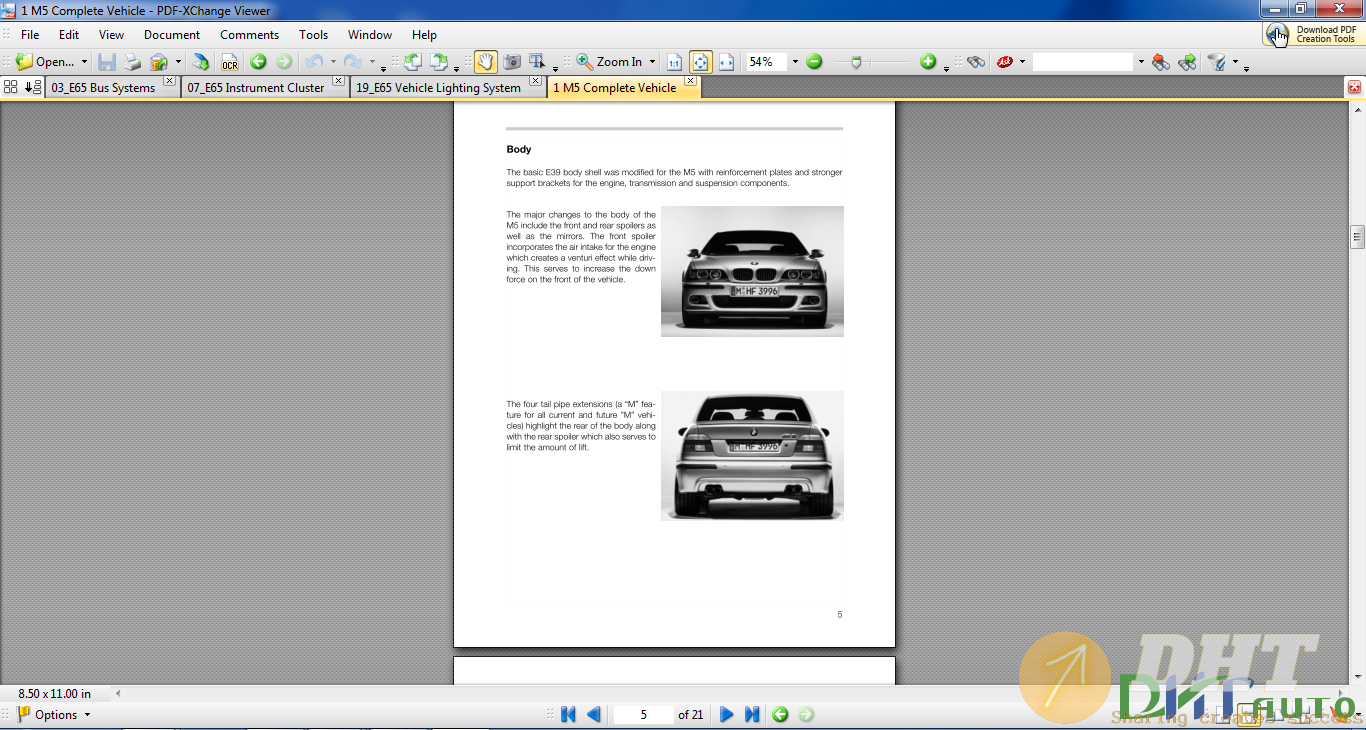Click the Download PDF Creation Tools button
The image size is (1366, 730).
click(x=1312, y=34)
